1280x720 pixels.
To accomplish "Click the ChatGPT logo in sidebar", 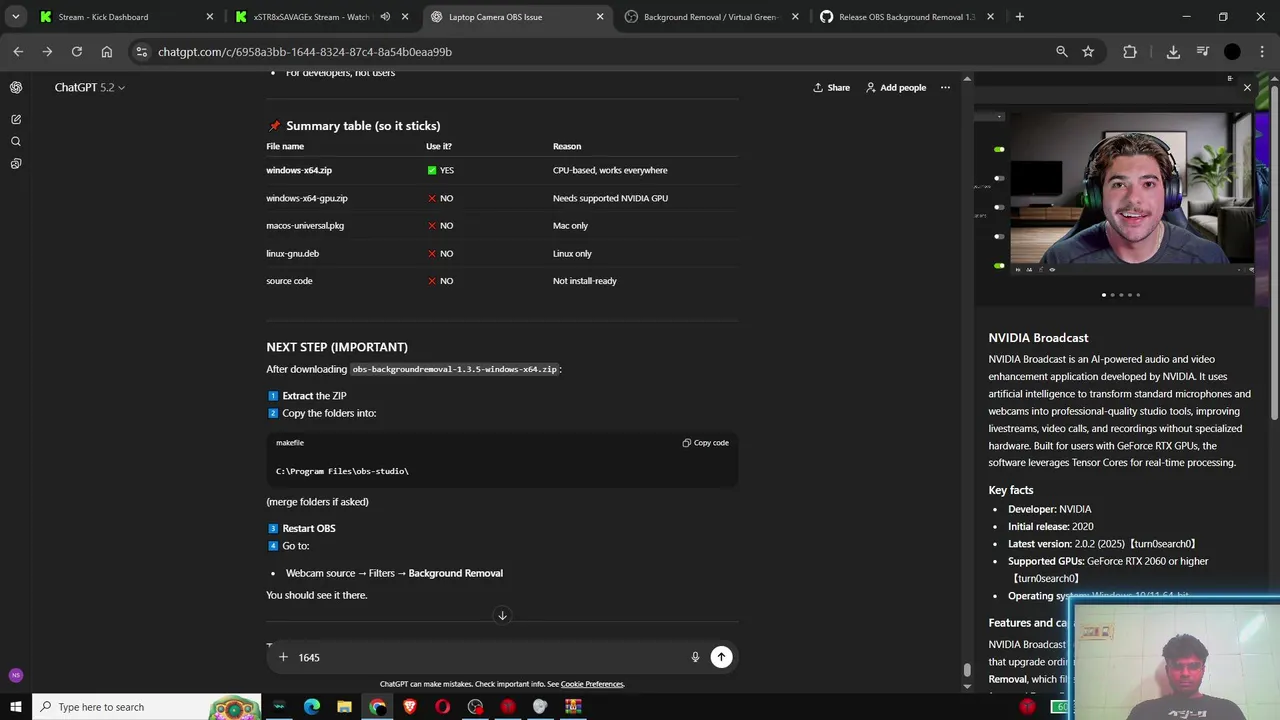I will 16,87.
